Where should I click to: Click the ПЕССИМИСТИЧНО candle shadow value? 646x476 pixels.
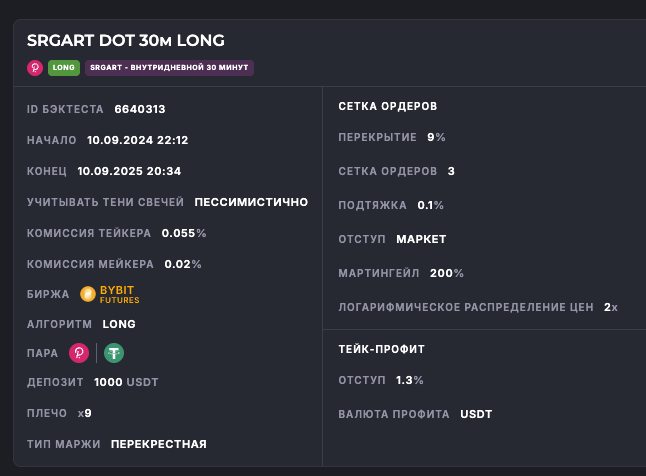[251, 202]
